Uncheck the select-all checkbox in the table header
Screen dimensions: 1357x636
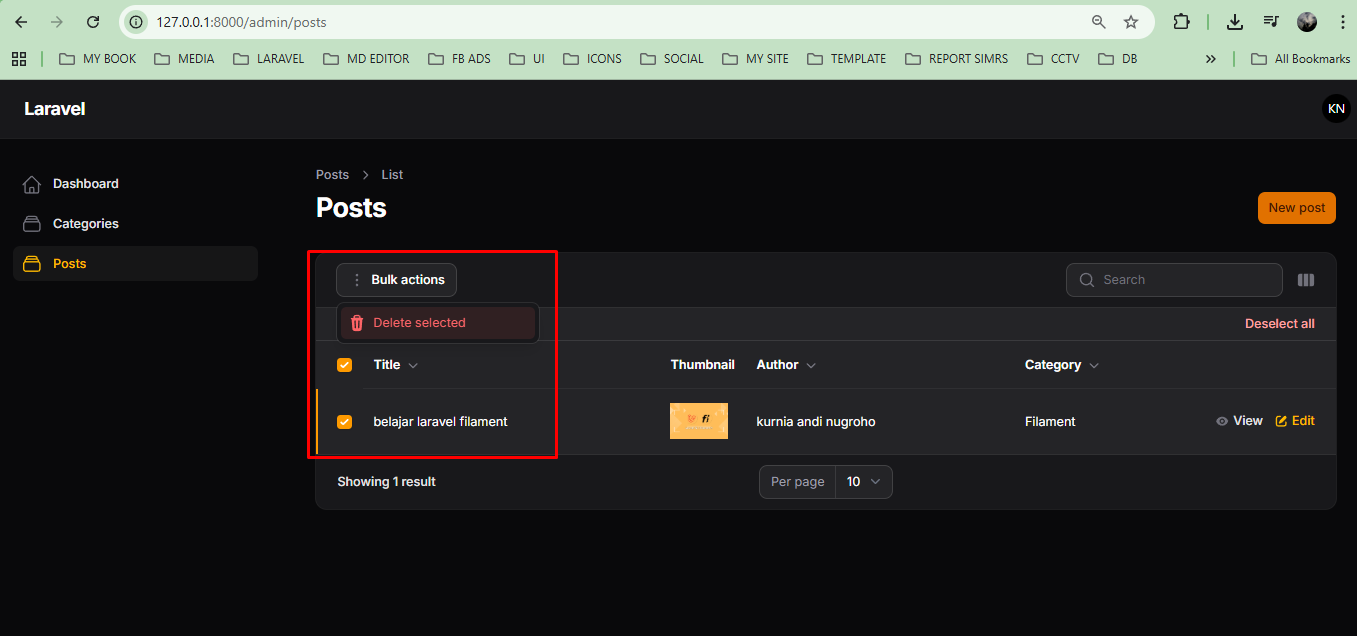point(344,364)
